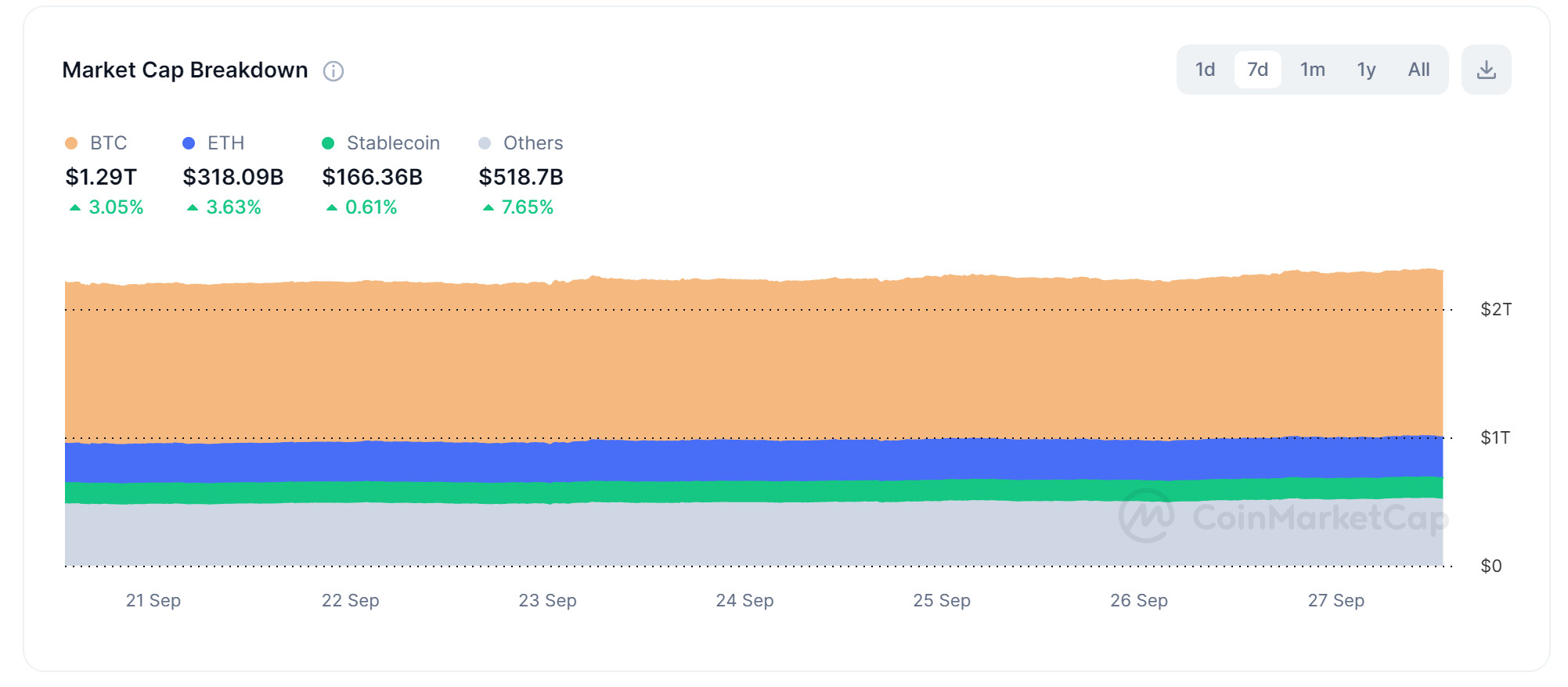Click the 27 Sep axis label
Viewport: 1568px width, 687px height.
[1336, 601]
